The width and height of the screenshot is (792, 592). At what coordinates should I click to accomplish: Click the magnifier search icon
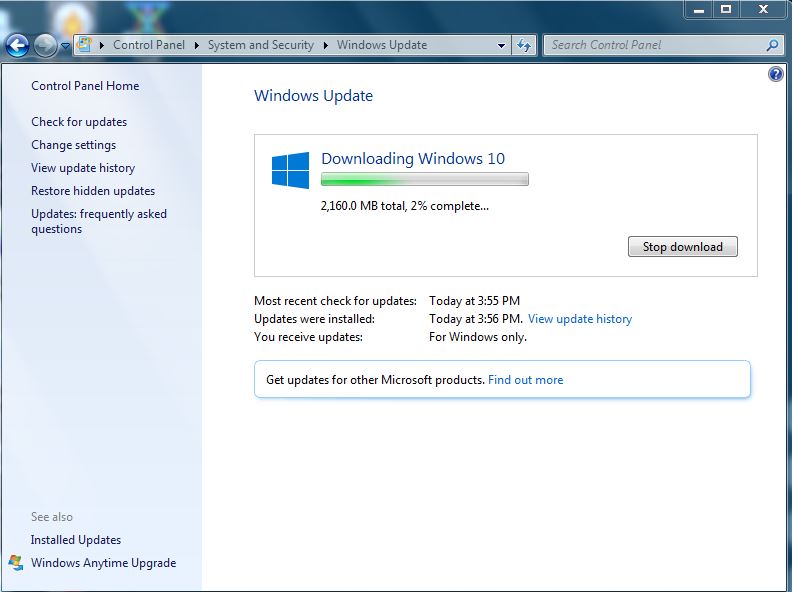coord(772,45)
